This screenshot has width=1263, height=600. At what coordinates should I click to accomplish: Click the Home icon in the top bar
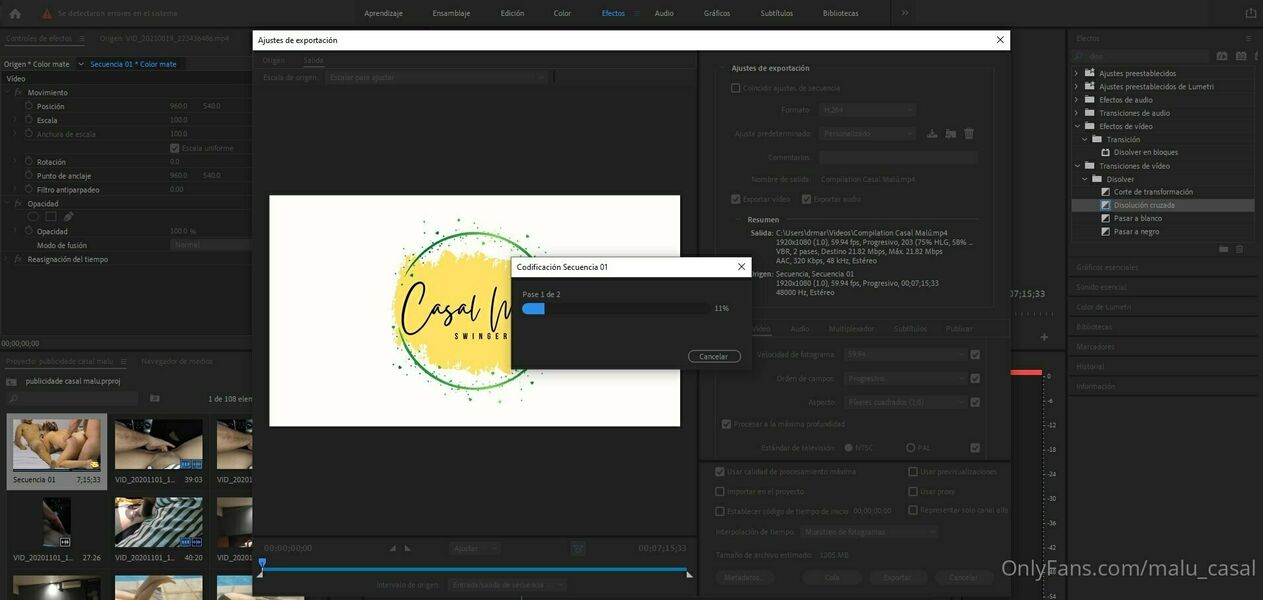tap(15, 13)
